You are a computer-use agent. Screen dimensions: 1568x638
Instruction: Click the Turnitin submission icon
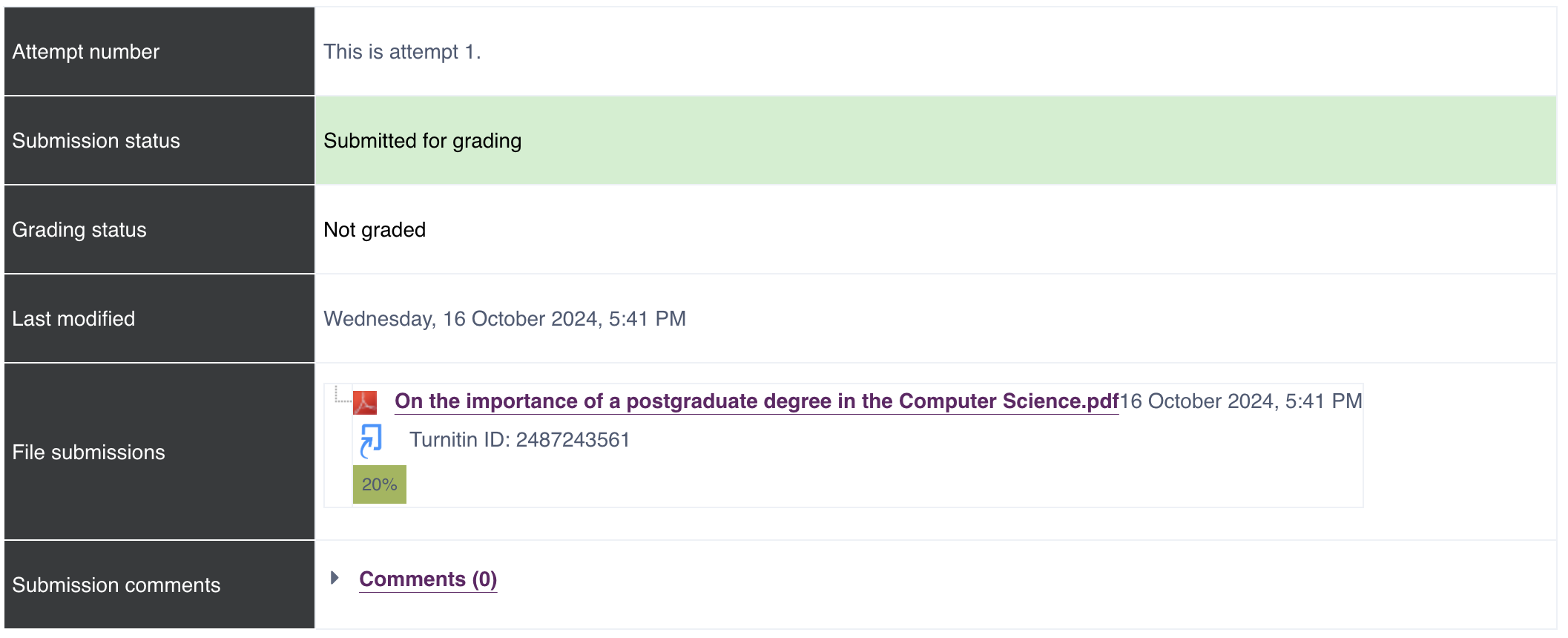371,440
